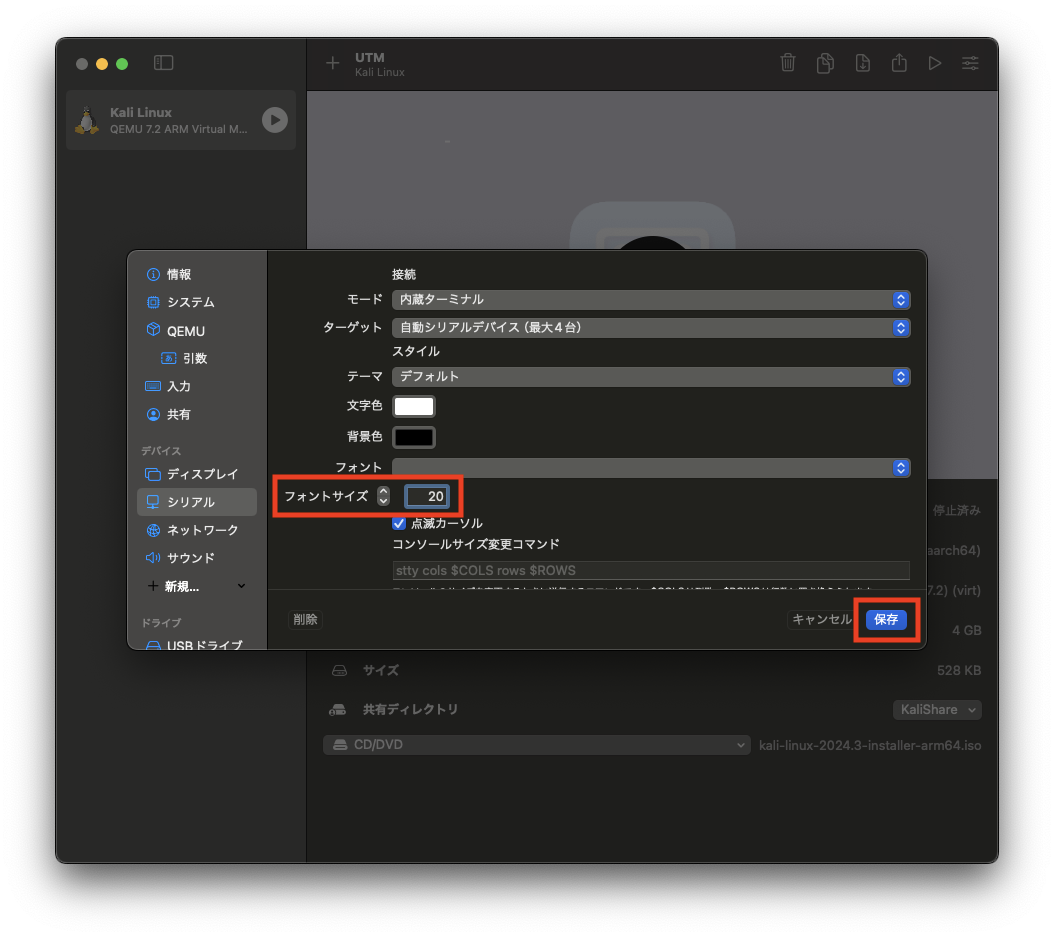Pick 背景色 black color swatch
This screenshot has height=937, width=1054.
tap(413, 438)
